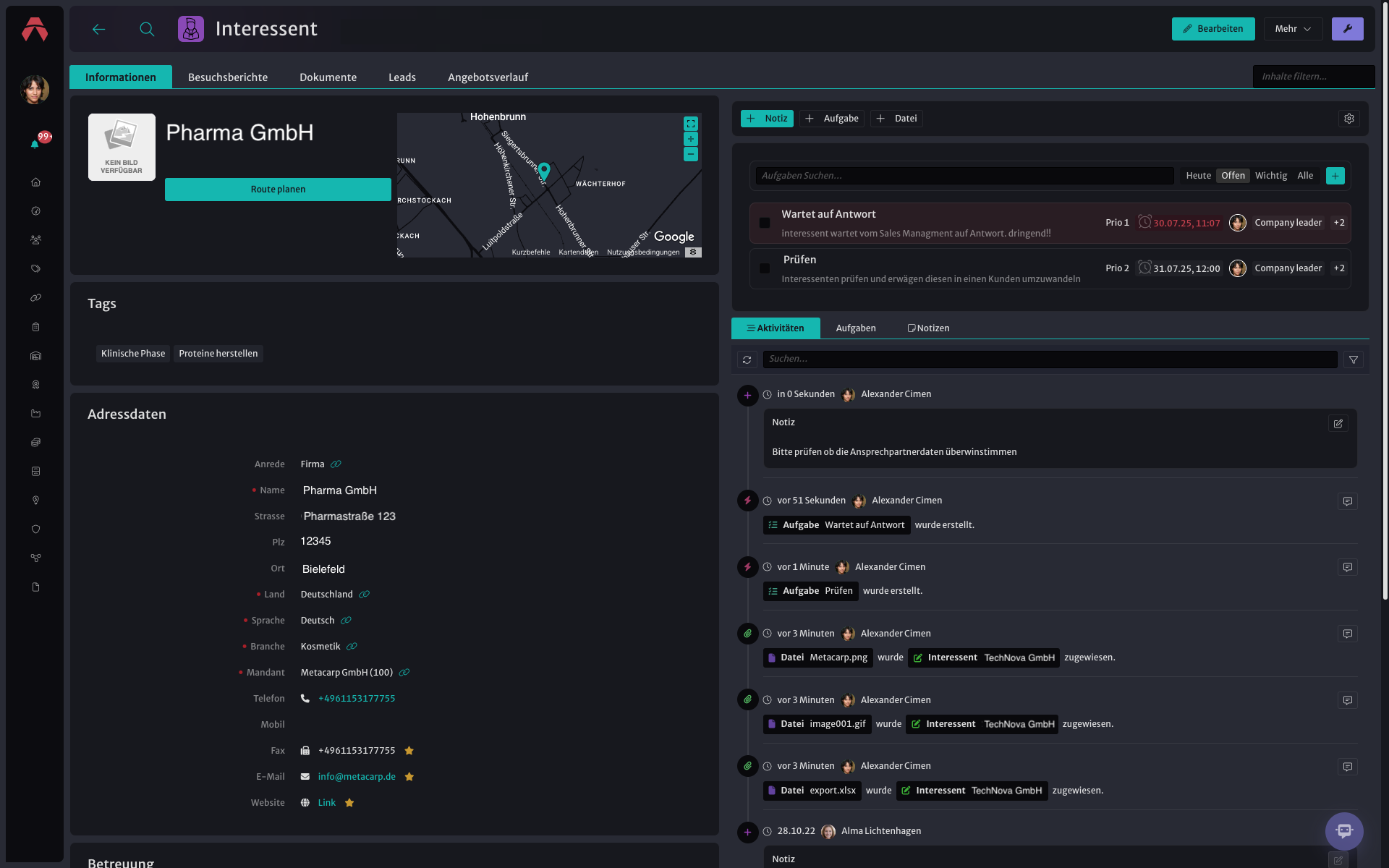The width and height of the screenshot is (1389, 868).
Task: Check the 'Prüfen' task checkbox
Action: (765, 268)
